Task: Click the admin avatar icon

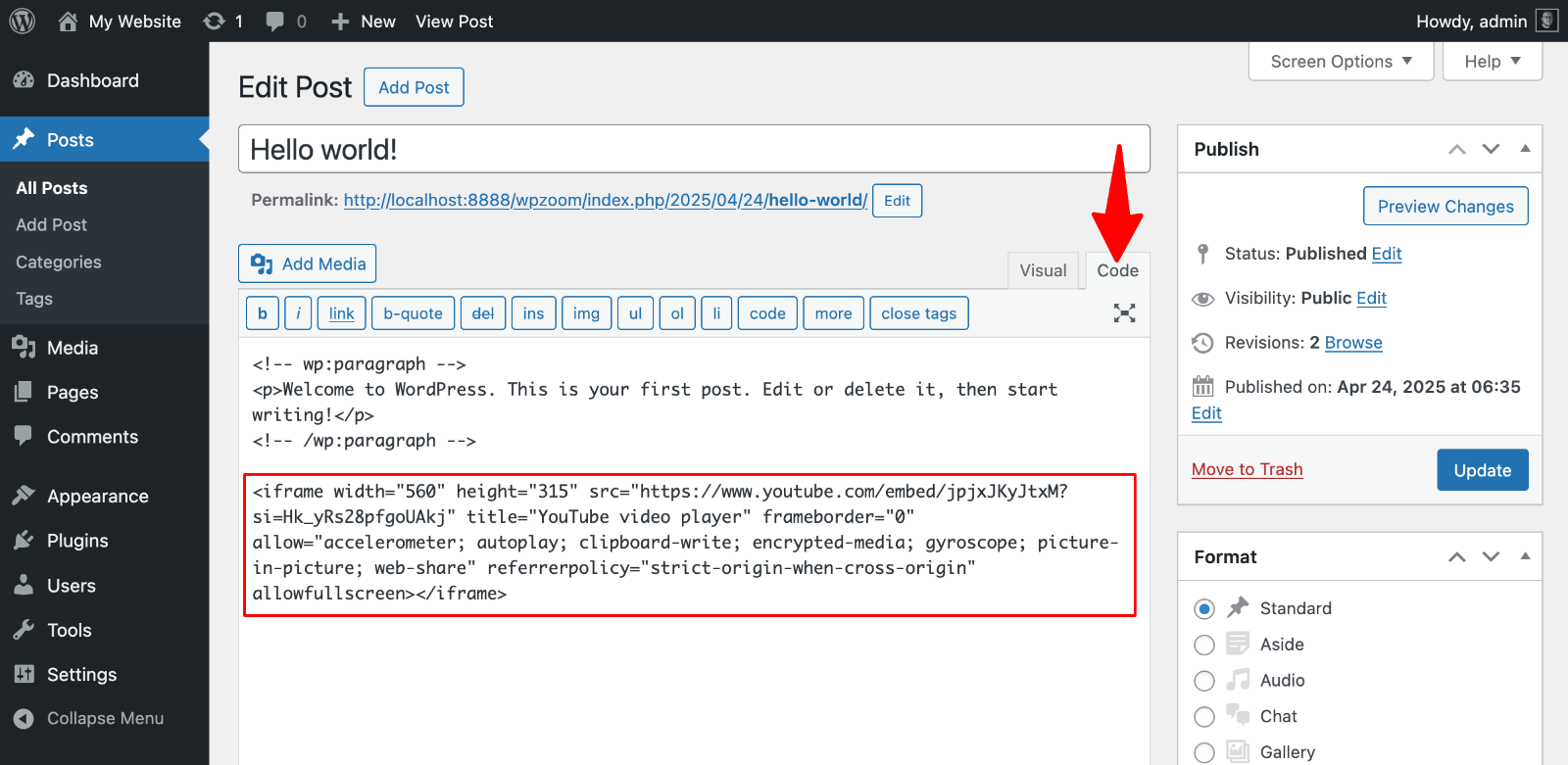Action: point(1546,21)
